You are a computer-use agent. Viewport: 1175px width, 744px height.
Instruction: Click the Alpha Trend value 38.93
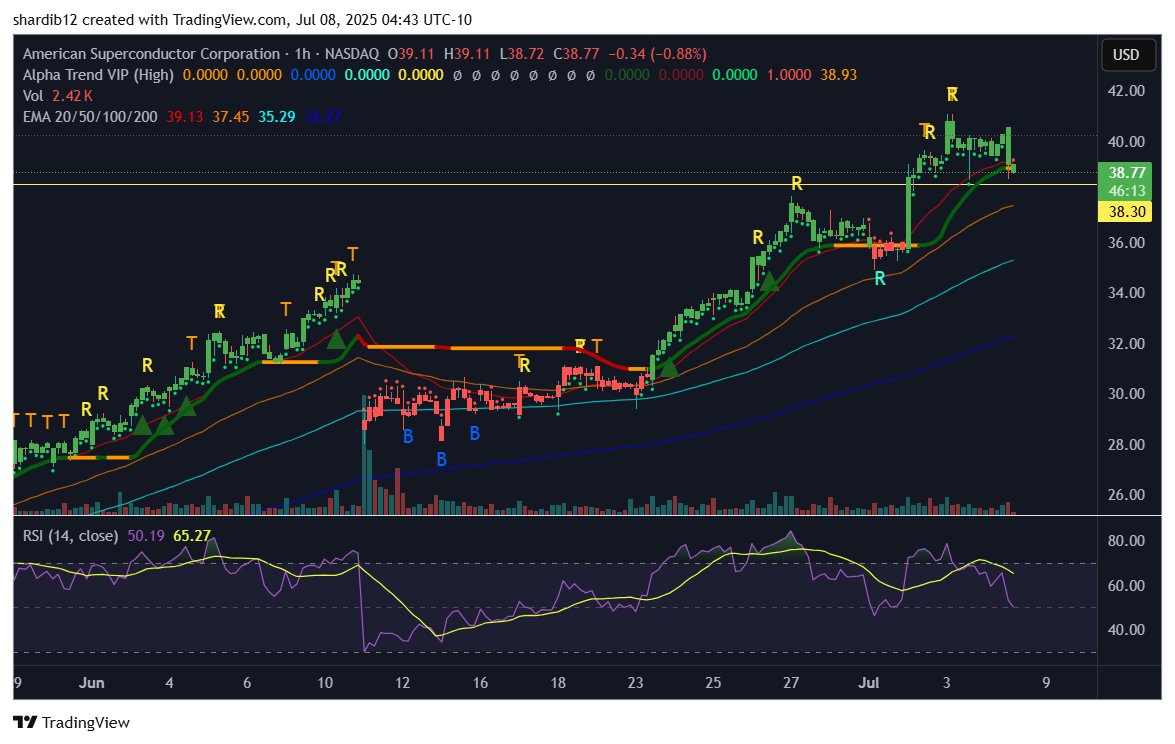tap(839, 75)
